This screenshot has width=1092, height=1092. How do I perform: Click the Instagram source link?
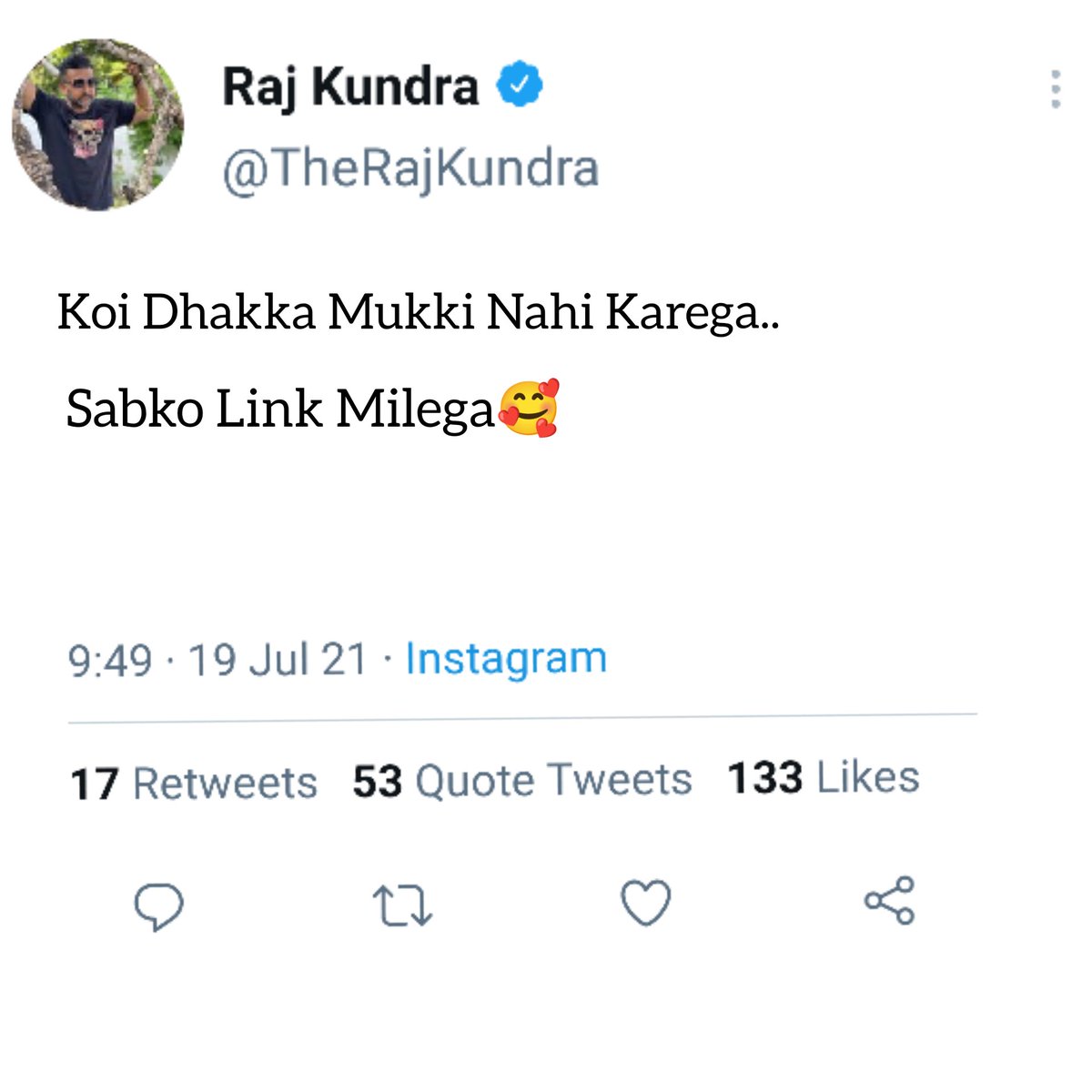tap(506, 659)
